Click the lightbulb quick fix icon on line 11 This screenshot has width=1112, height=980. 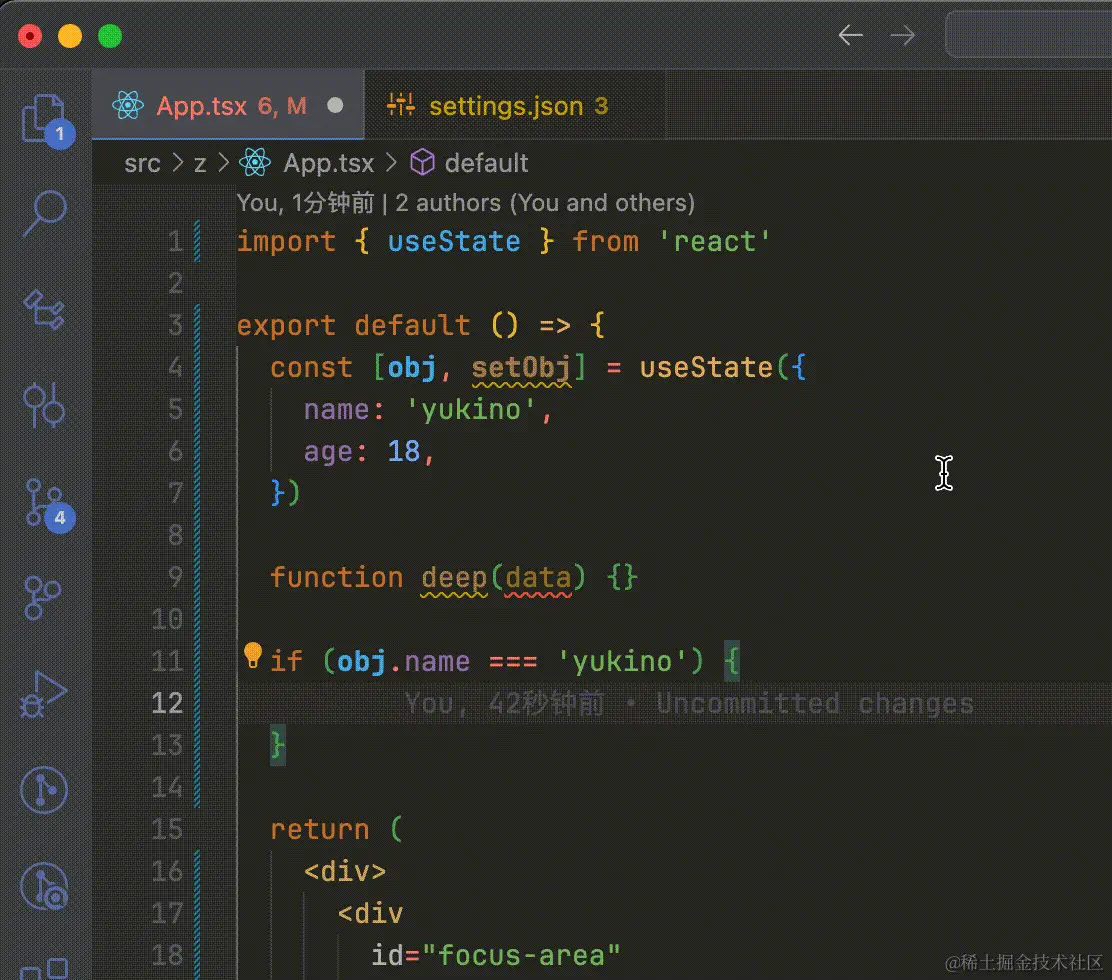point(252,656)
